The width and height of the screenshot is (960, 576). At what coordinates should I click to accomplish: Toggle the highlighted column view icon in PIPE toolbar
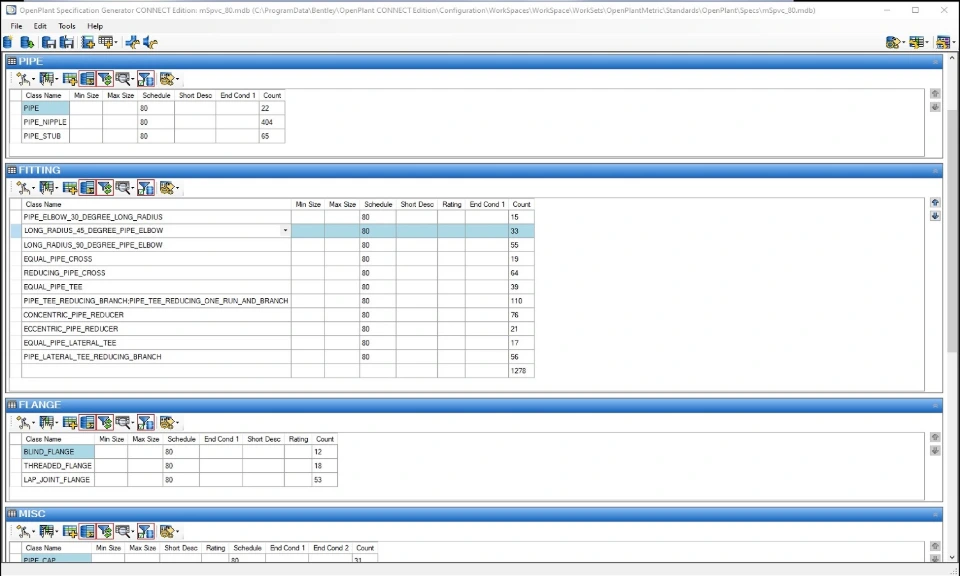(88, 77)
